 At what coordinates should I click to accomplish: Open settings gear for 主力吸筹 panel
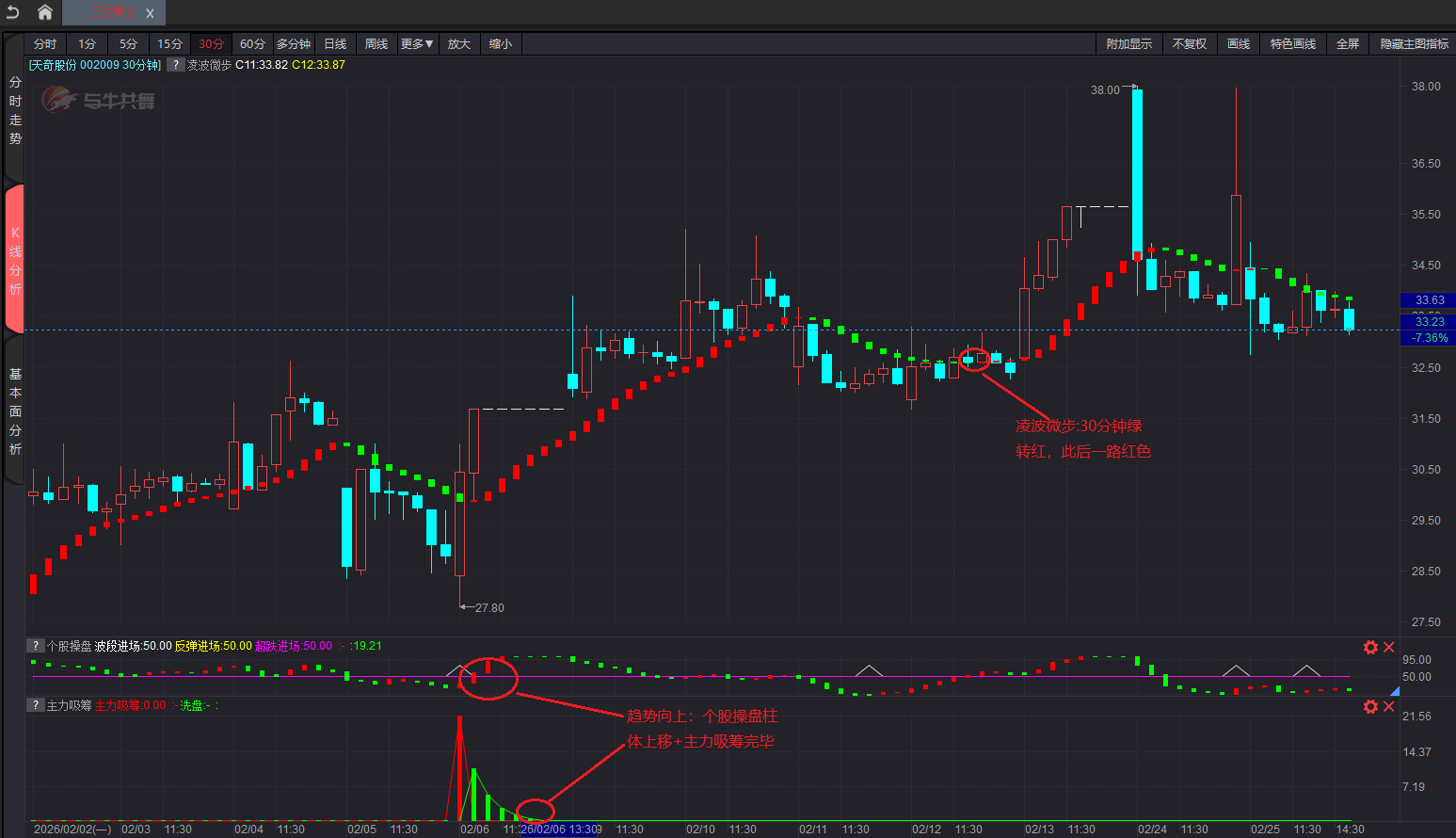(x=1370, y=706)
